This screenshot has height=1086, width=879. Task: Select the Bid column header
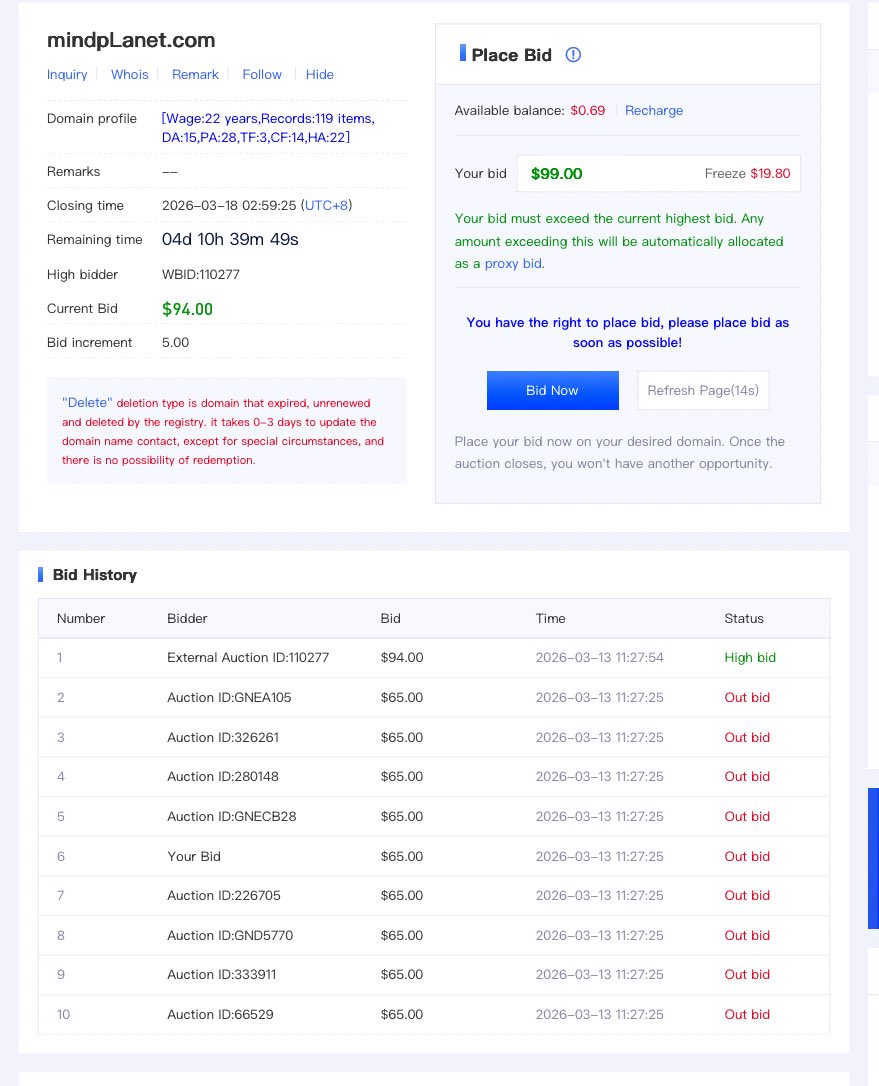click(391, 619)
